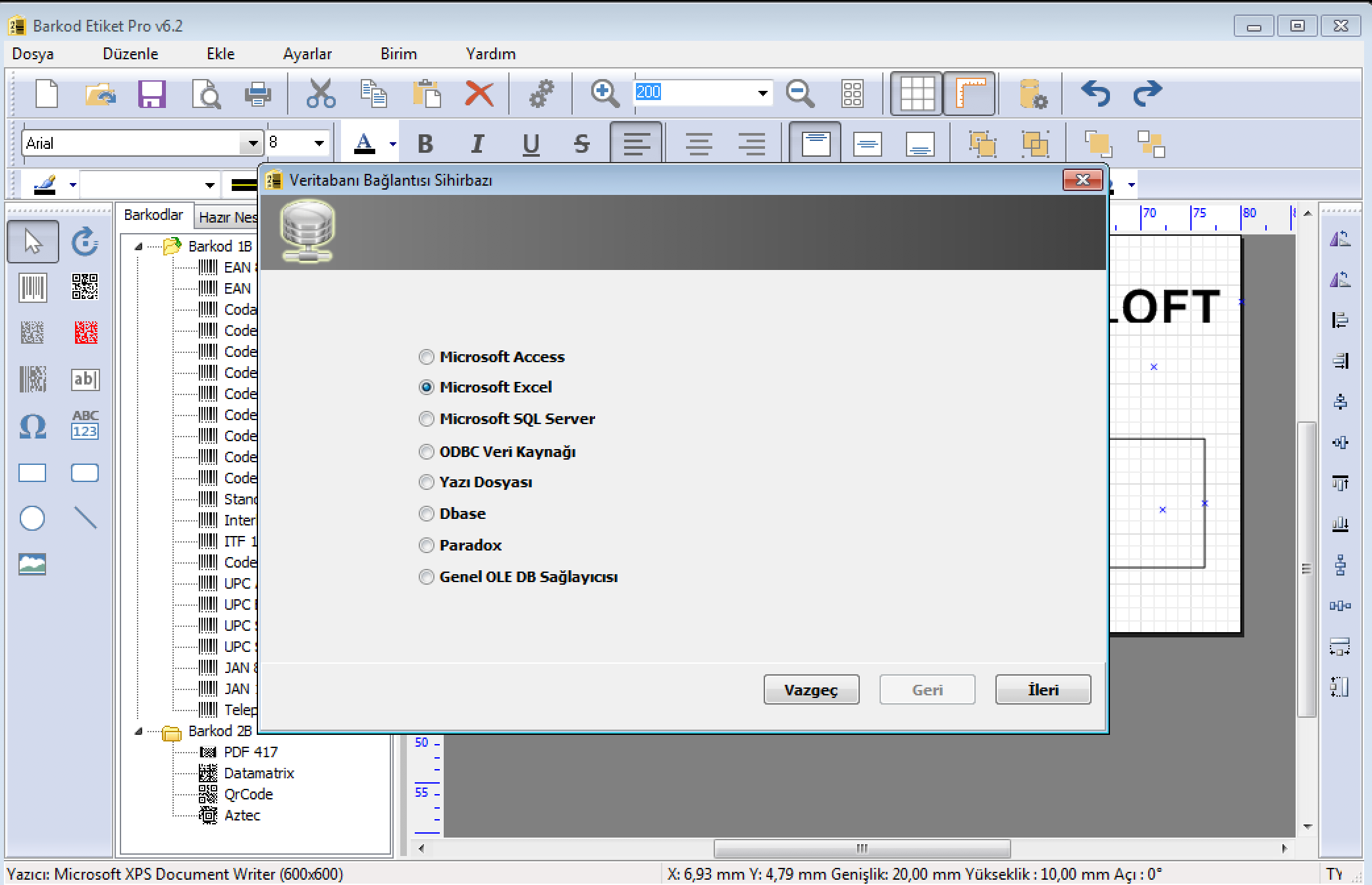Draw a line shape
The image size is (1372, 885).
pos(86,518)
